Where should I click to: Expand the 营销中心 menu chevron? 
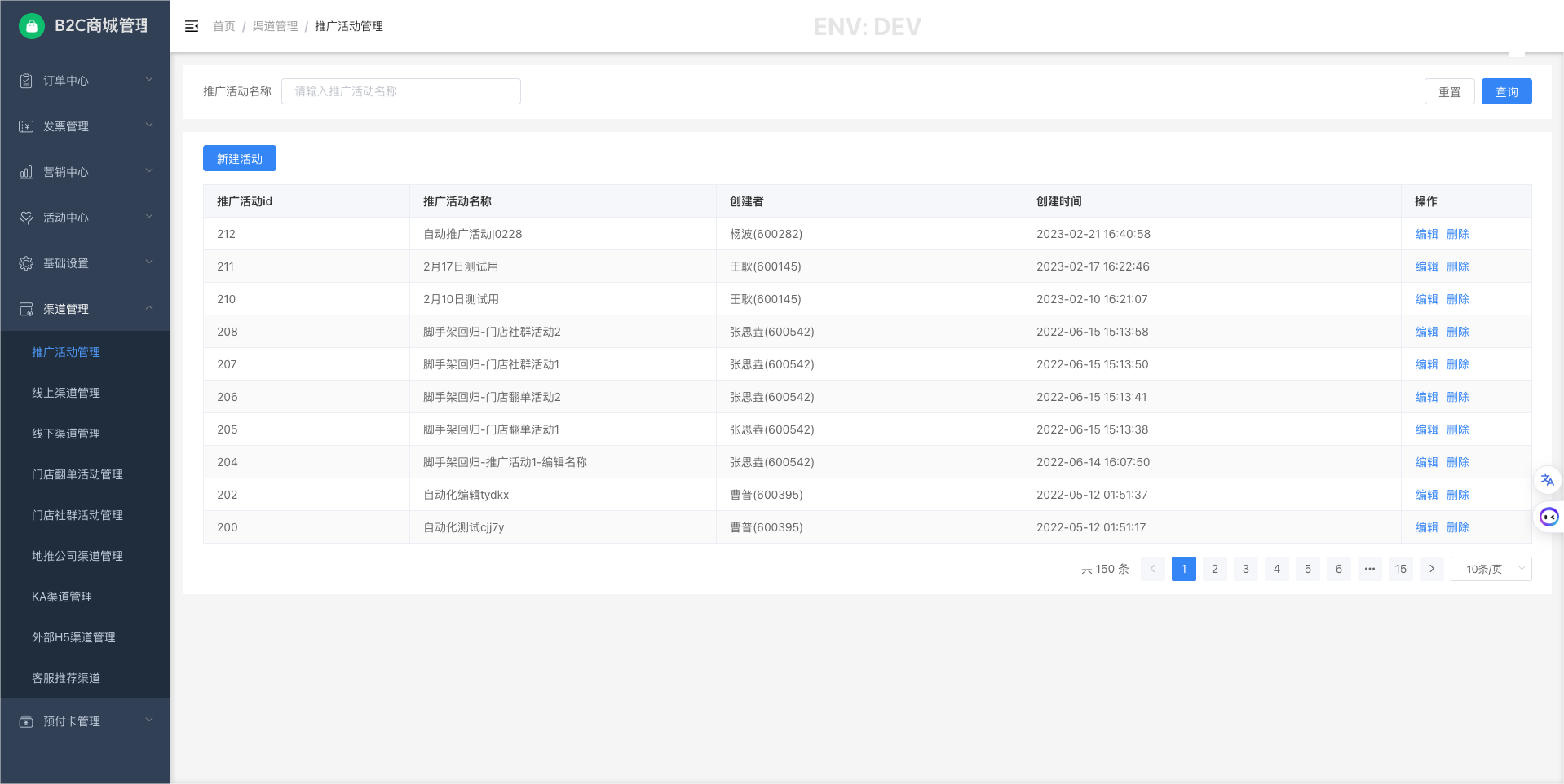[x=149, y=171]
